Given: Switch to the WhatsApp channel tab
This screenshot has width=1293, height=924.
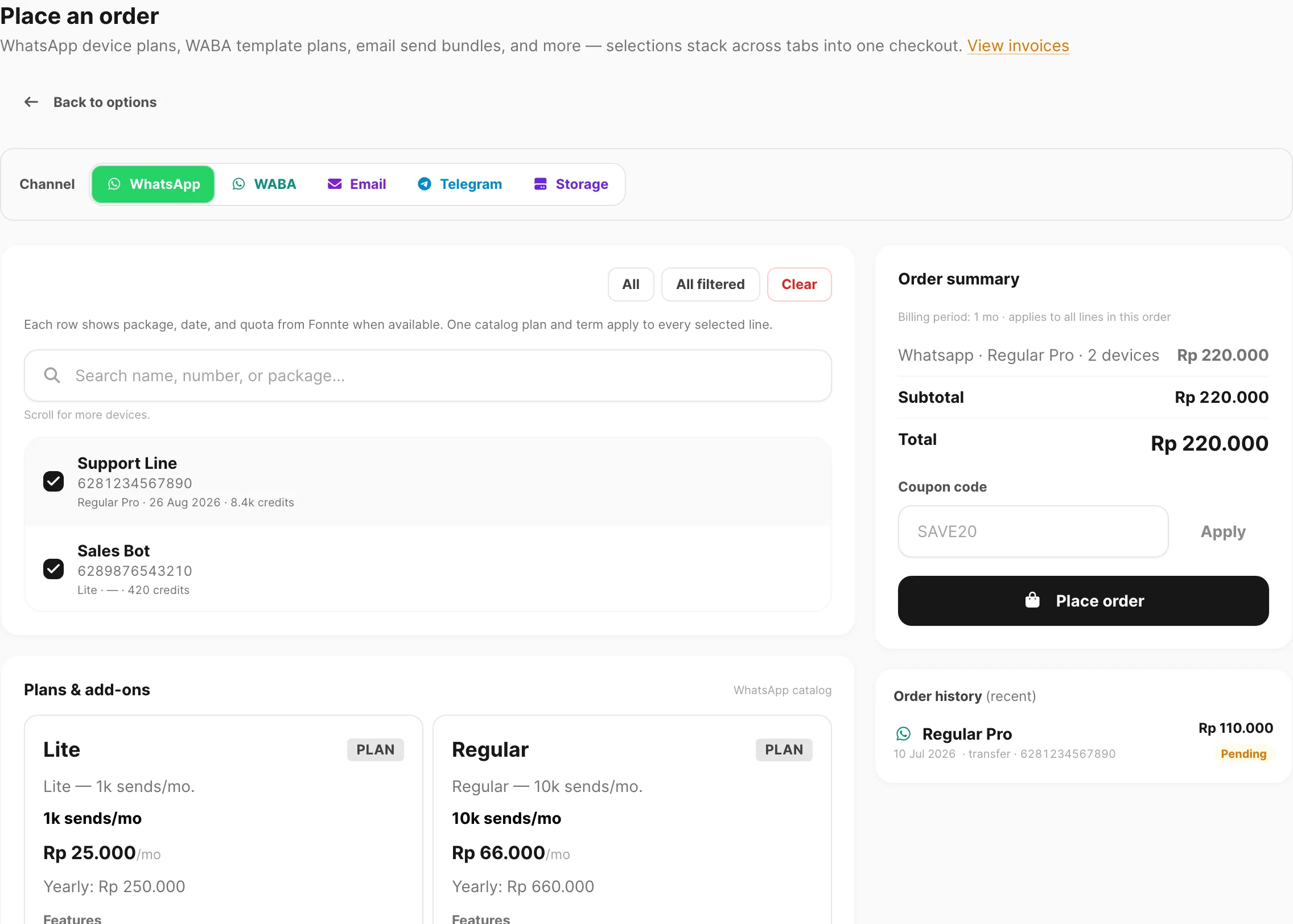Looking at the screenshot, I should 153,184.
